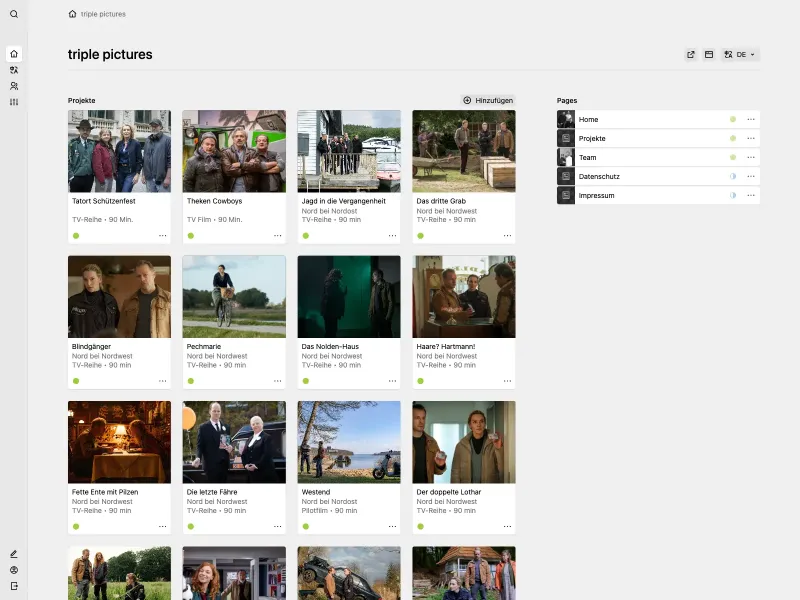Open the users section in sidebar
The height and width of the screenshot is (600, 800).
14,86
